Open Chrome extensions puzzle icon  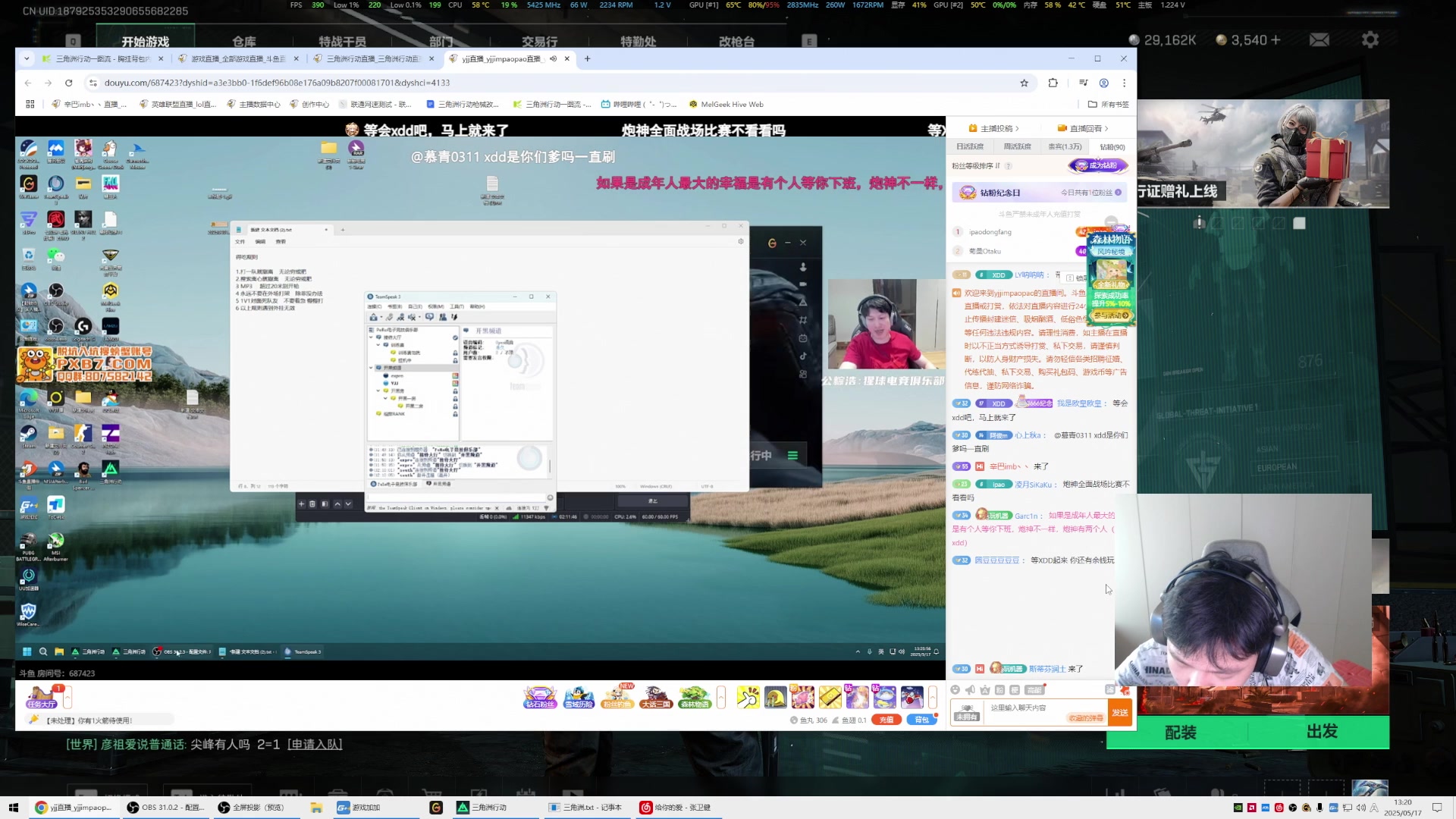coord(1053,83)
